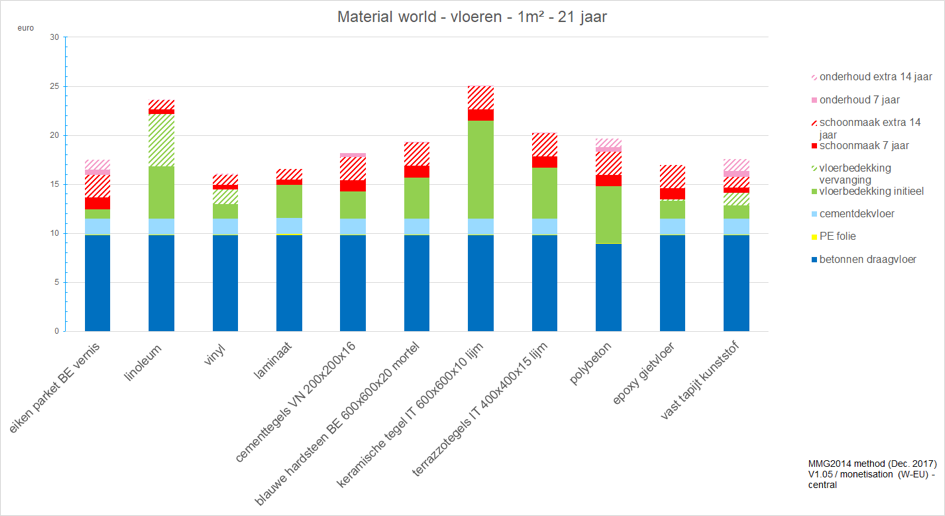The height and width of the screenshot is (516, 945).
Task: Click the y-axis value 5
Action: pyautogui.click(x=57, y=282)
